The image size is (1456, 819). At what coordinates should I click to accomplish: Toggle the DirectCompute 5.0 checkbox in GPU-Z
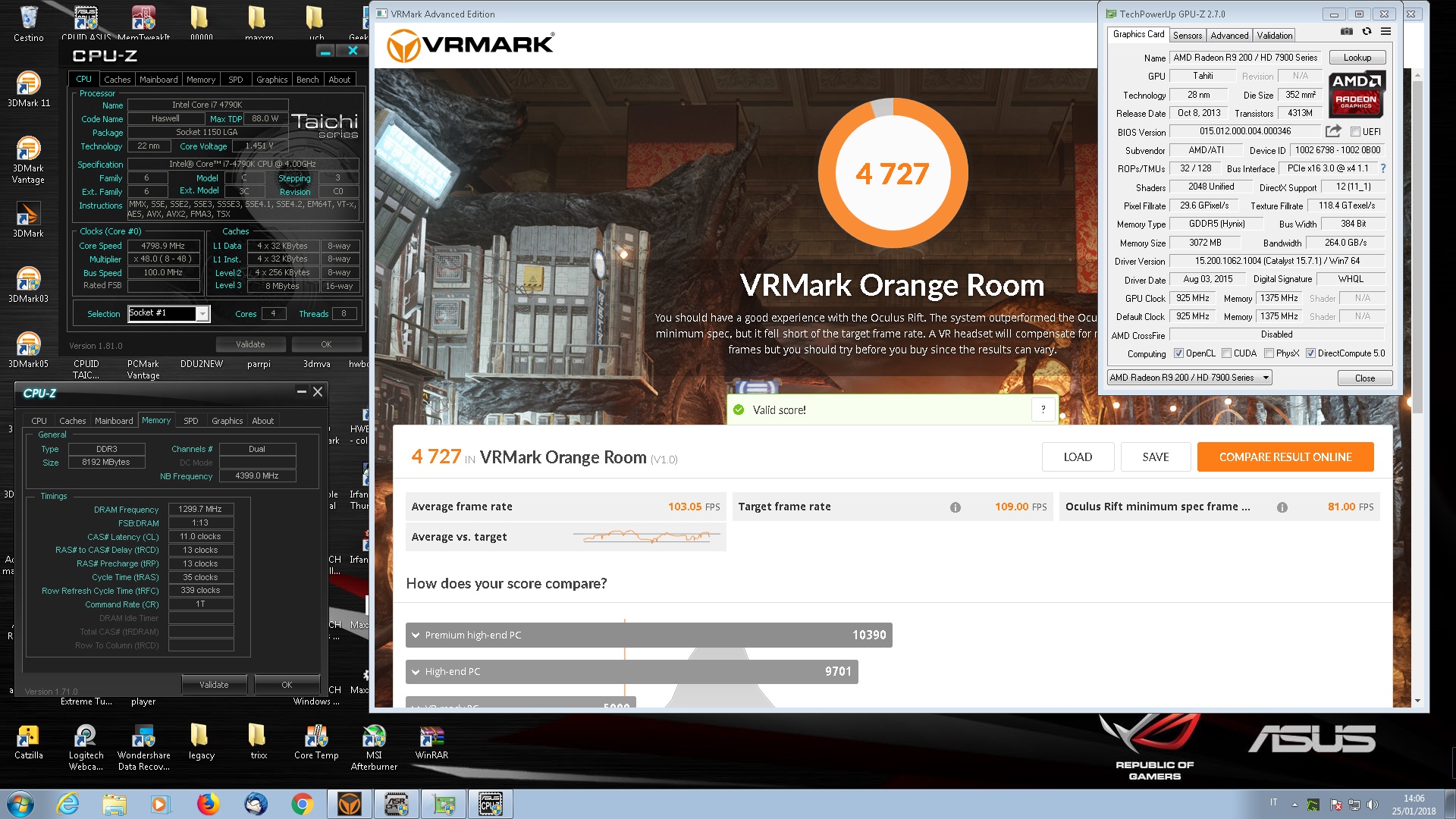1310,353
